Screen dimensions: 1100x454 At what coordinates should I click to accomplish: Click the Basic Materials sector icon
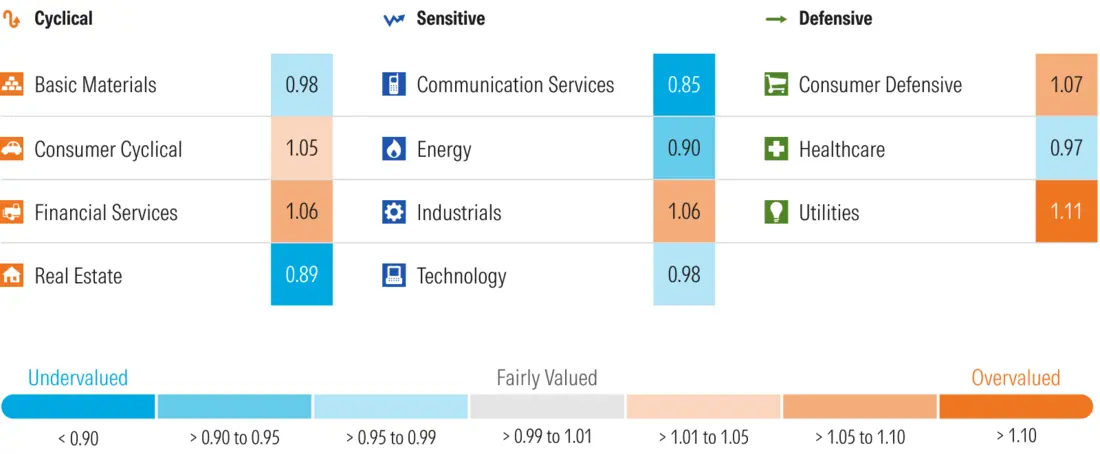(12, 85)
